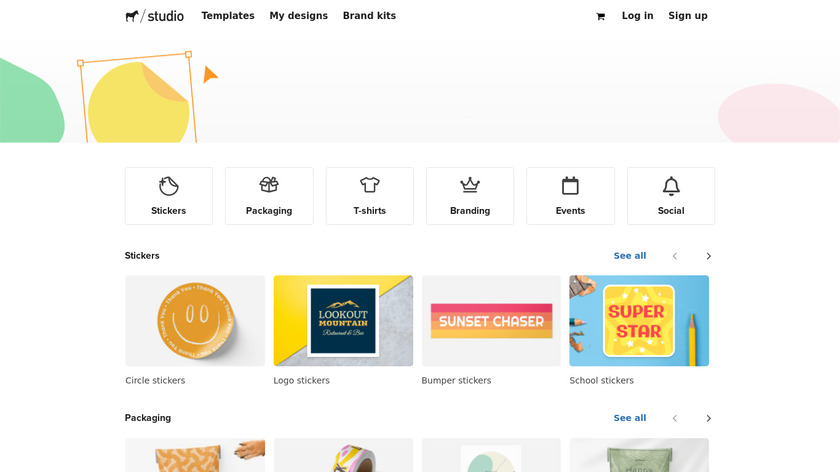Select the Packaging box icon

269,185
